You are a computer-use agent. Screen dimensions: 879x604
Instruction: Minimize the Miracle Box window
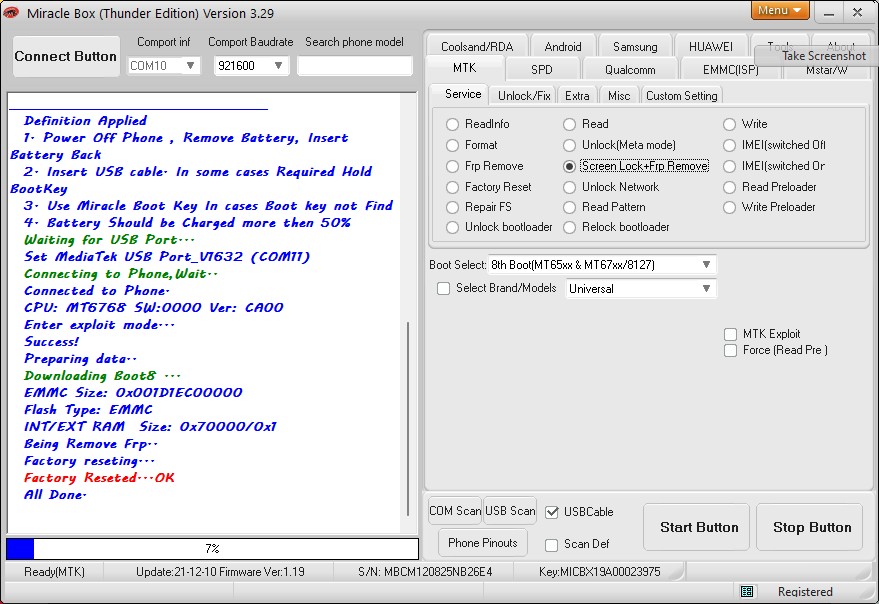coord(829,13)
